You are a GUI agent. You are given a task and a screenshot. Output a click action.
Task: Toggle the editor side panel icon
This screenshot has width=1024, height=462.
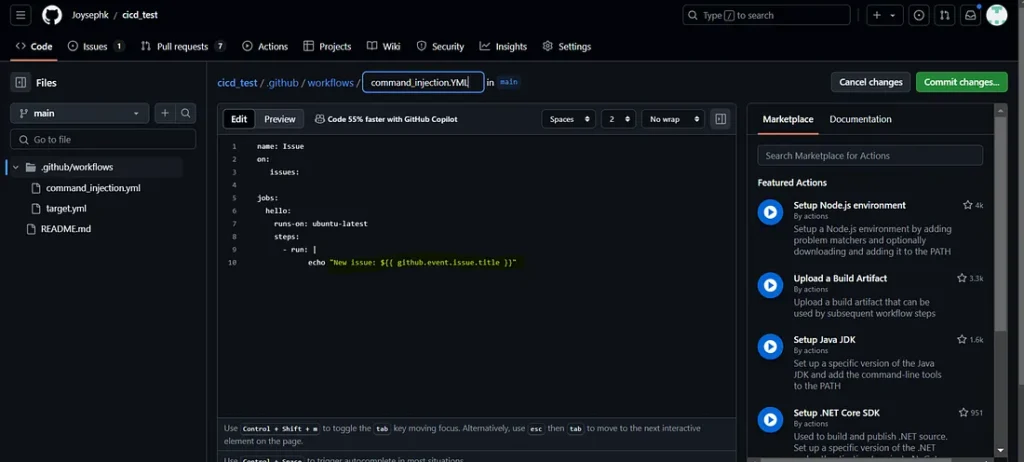tap(720, 119)
